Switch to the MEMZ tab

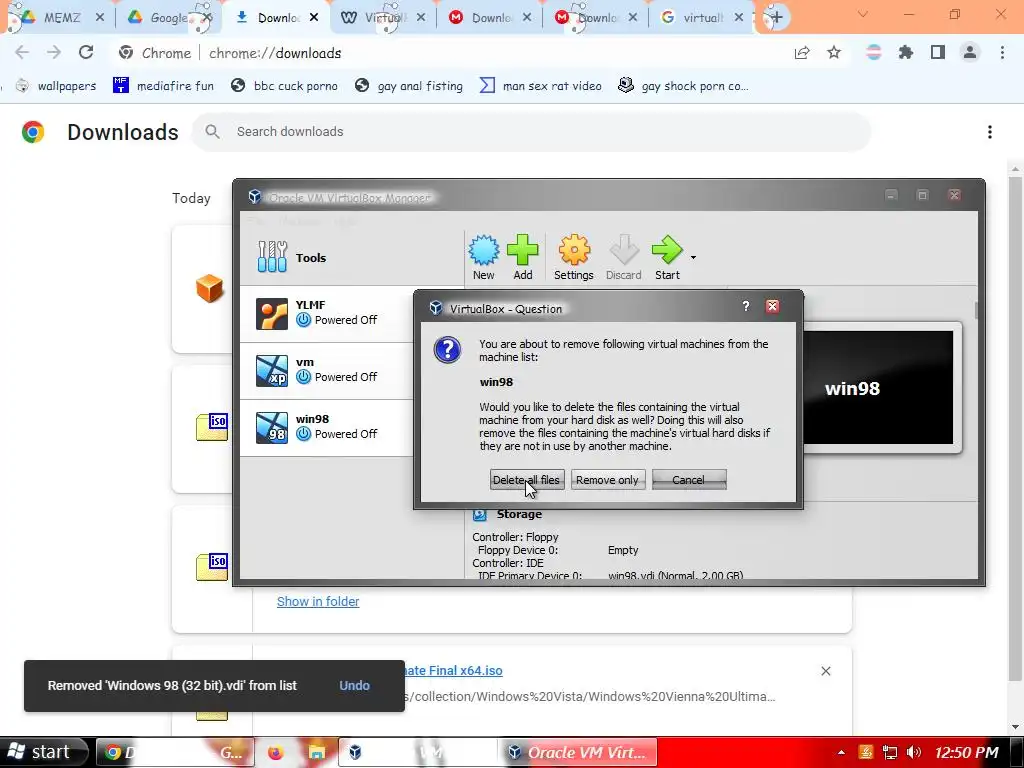coord(59,18)
